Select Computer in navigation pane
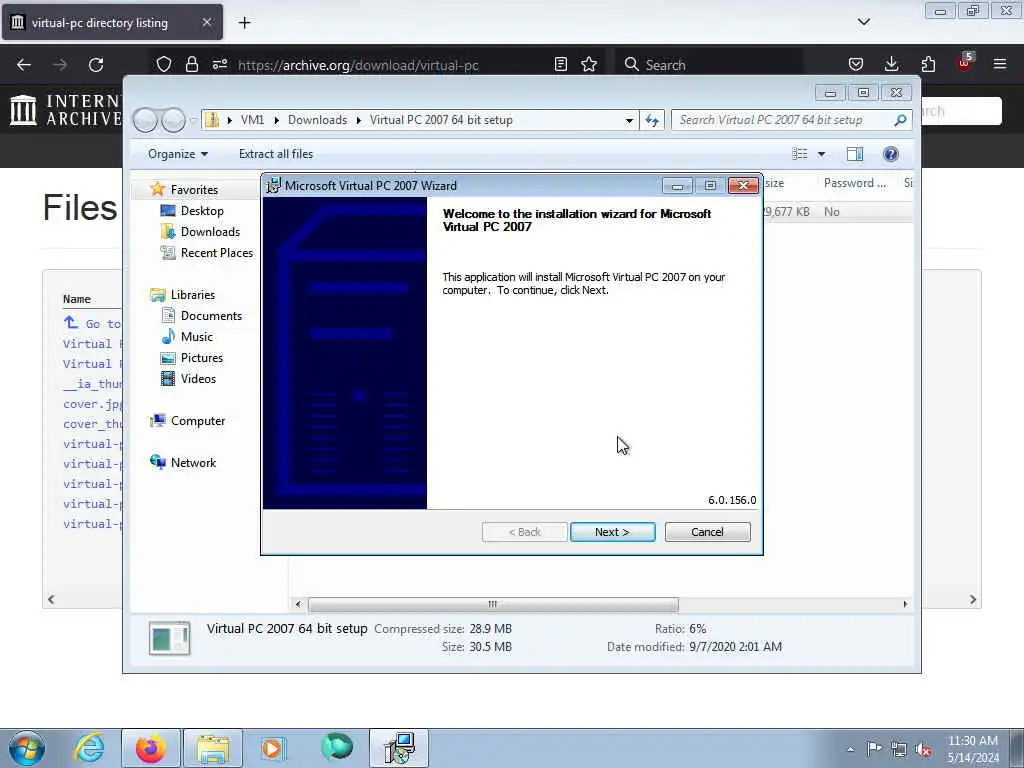The image size is (1024, 768). point(197,421)
